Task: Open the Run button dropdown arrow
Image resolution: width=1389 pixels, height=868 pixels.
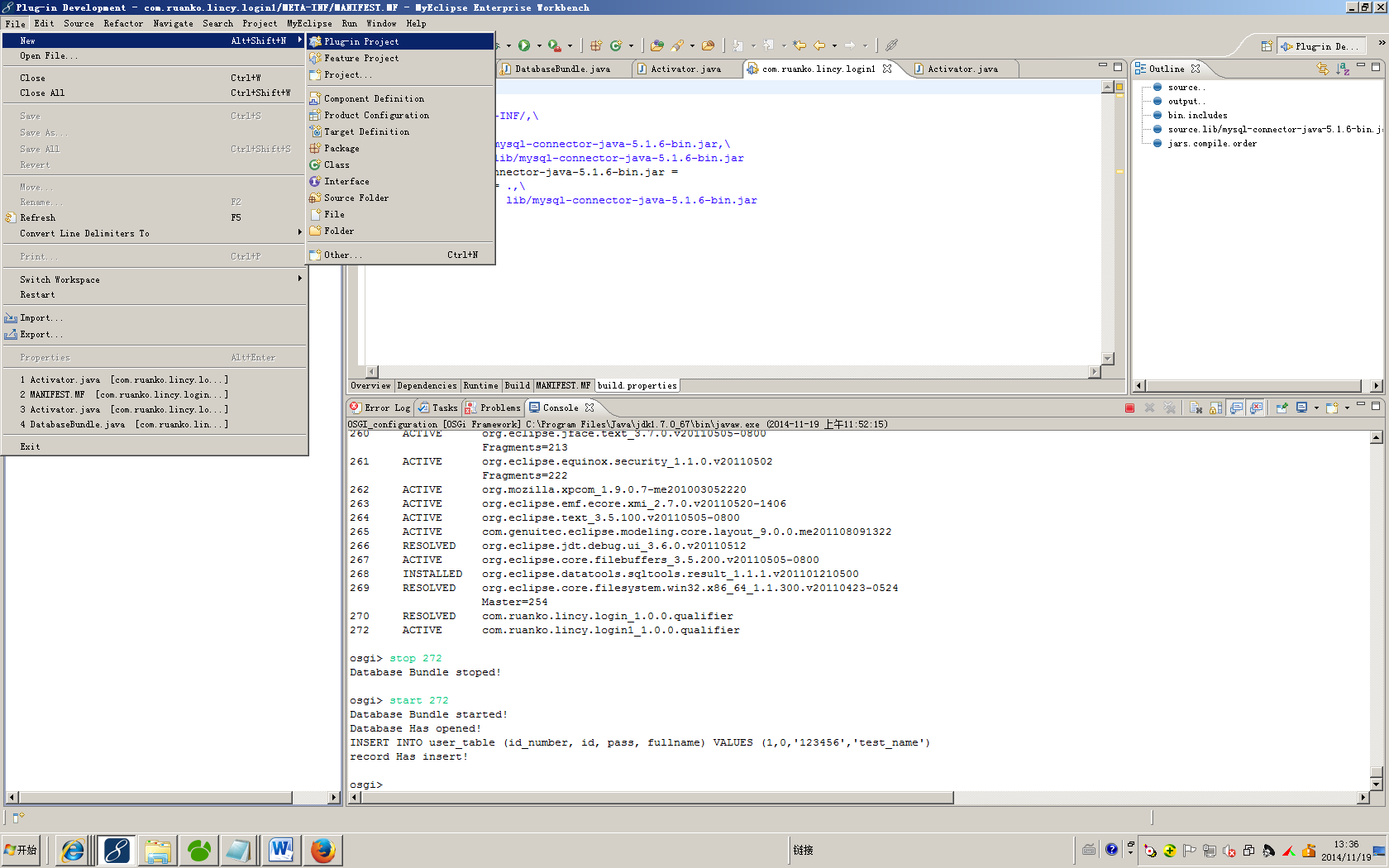Action: tap(539, 46)
